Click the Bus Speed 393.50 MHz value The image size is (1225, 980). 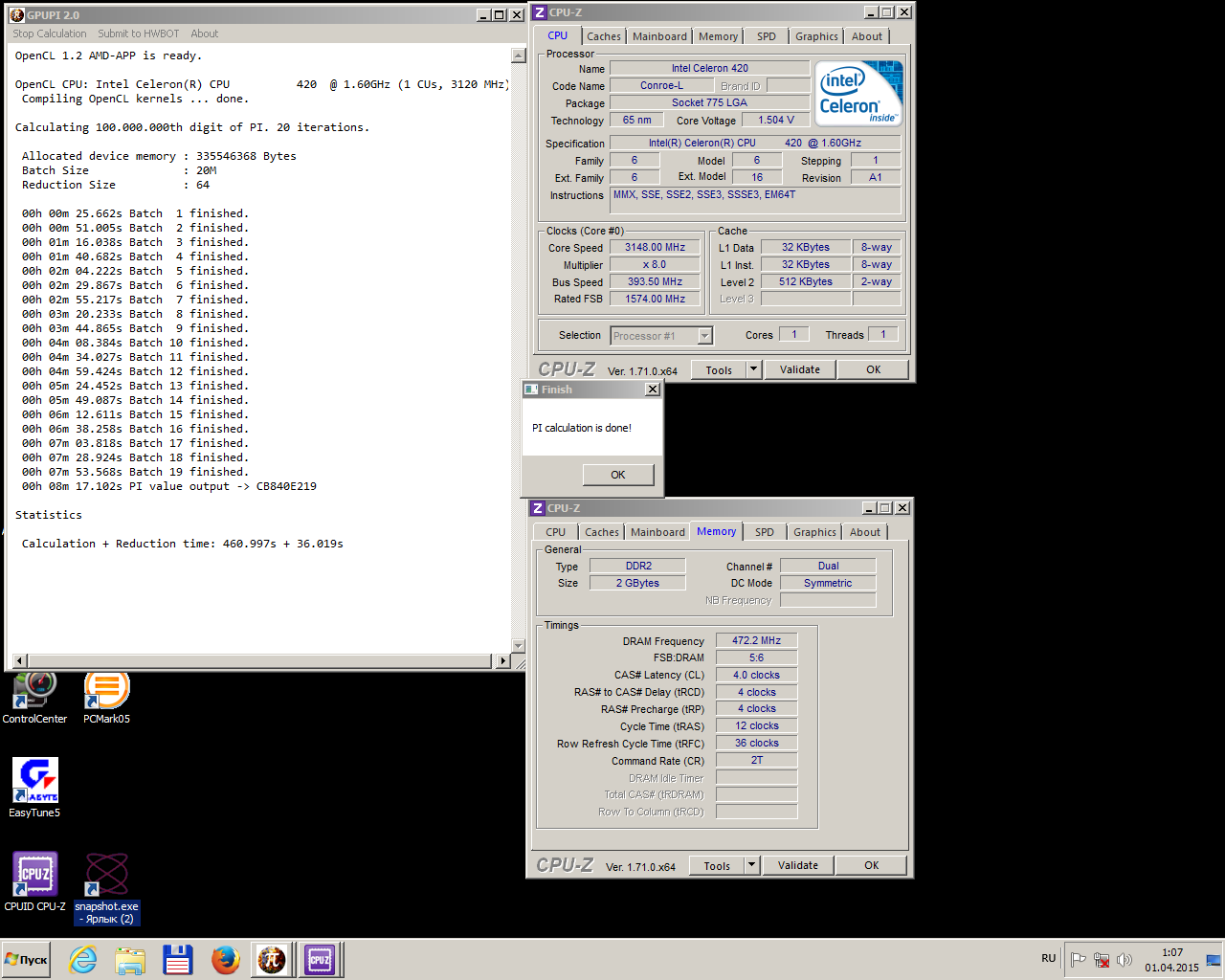[x=656, y=281]
